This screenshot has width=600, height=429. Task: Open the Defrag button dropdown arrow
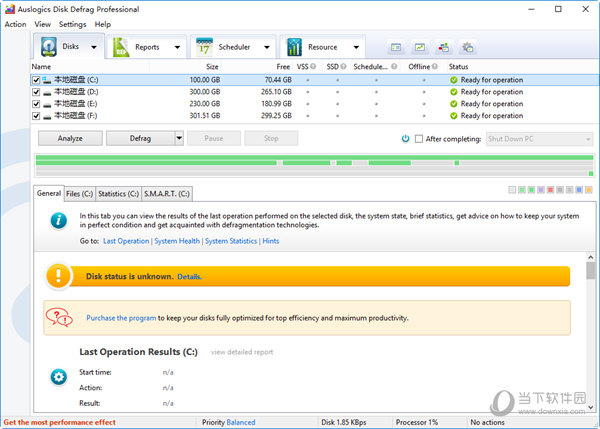[x=179, y=138]
